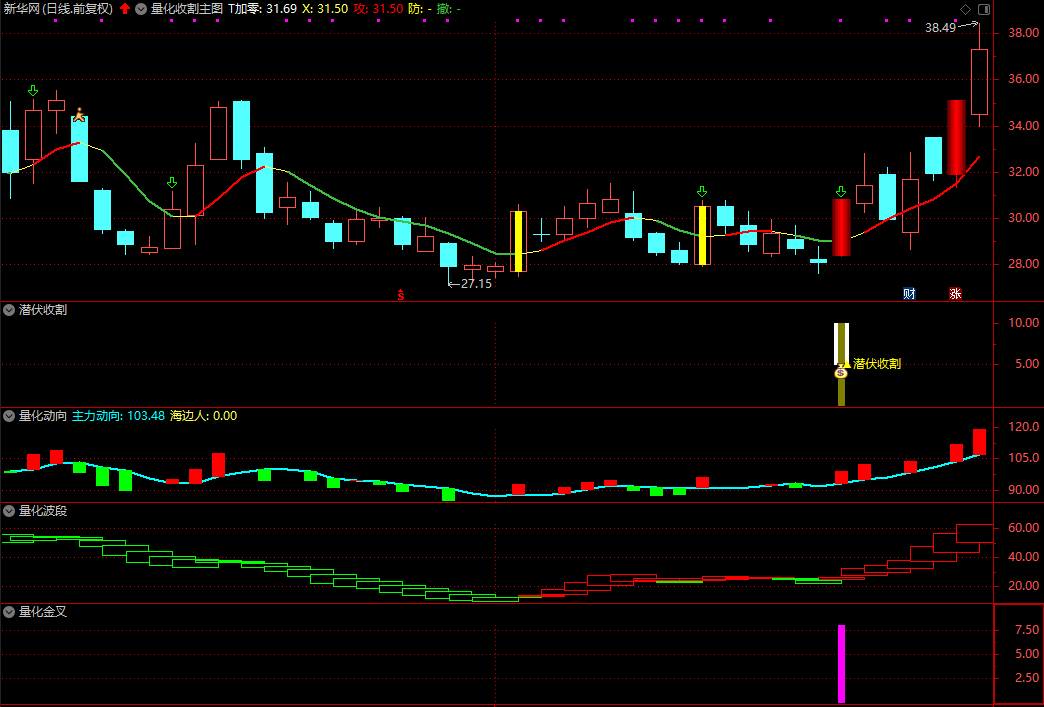Click the first yellow-filled candle near 27.15
The height and width of the screenshot is (707, 1044).
pos(519,241)
